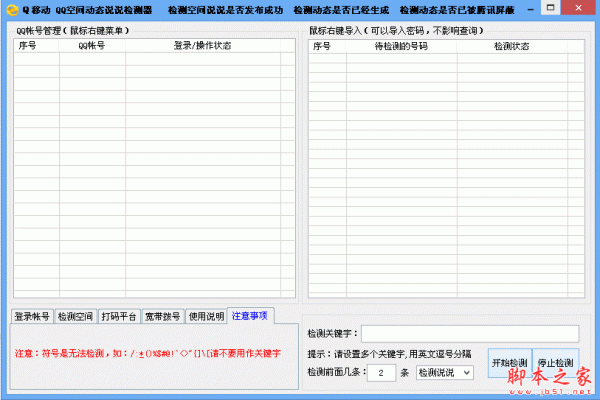The height and width of the screenshot is (400, 600).
Task: Click the 检测前面几条 number field
Action: (x=381, y=373)
